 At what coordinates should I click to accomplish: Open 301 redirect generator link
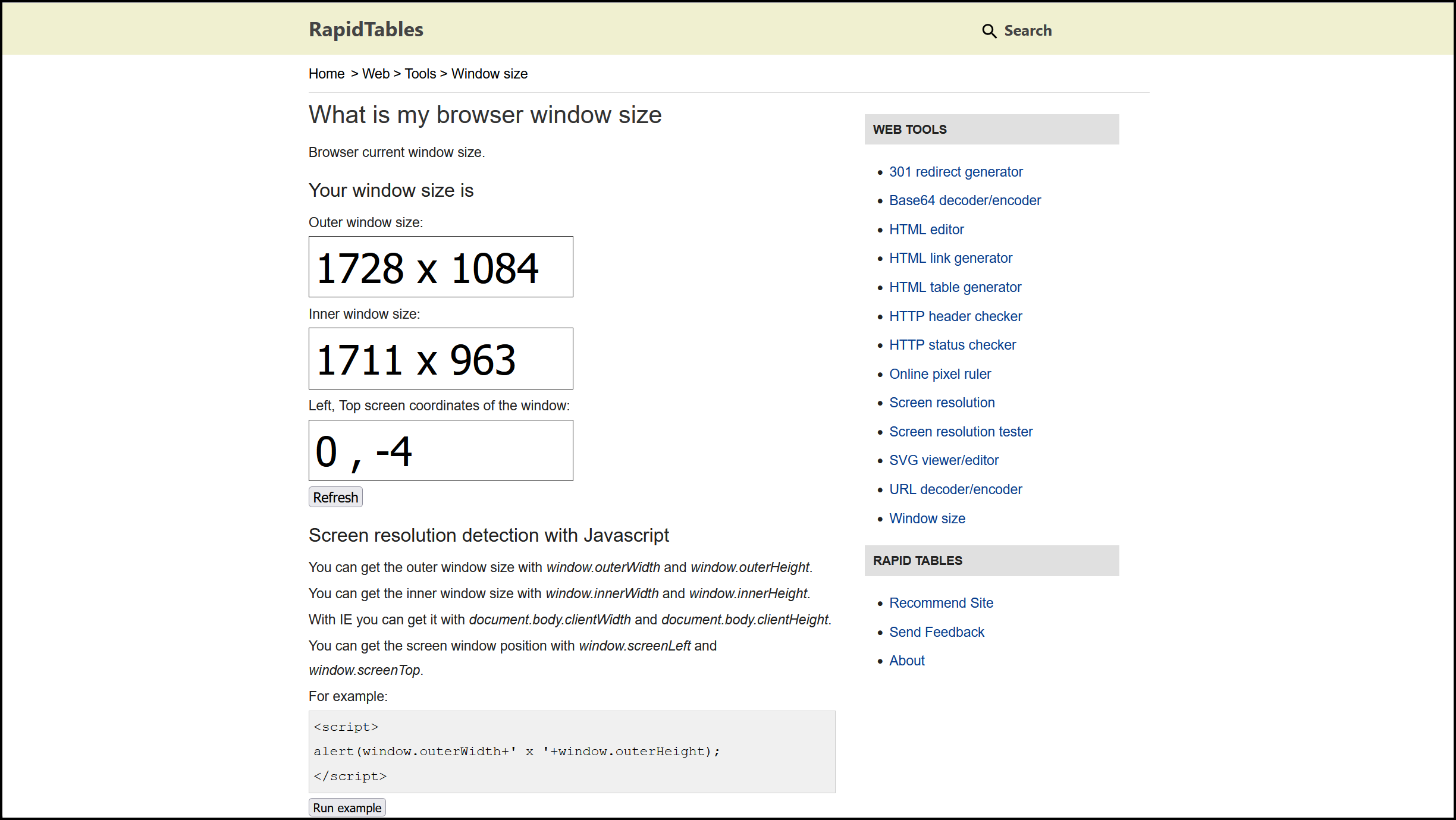pyautogui.click(x=956, y=172)
